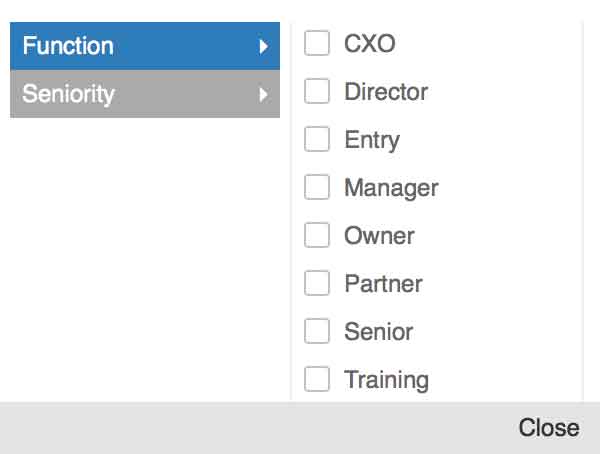Enable the Training checkbox
The width and height of the screenshot is (600, 454).
point(317,380)
